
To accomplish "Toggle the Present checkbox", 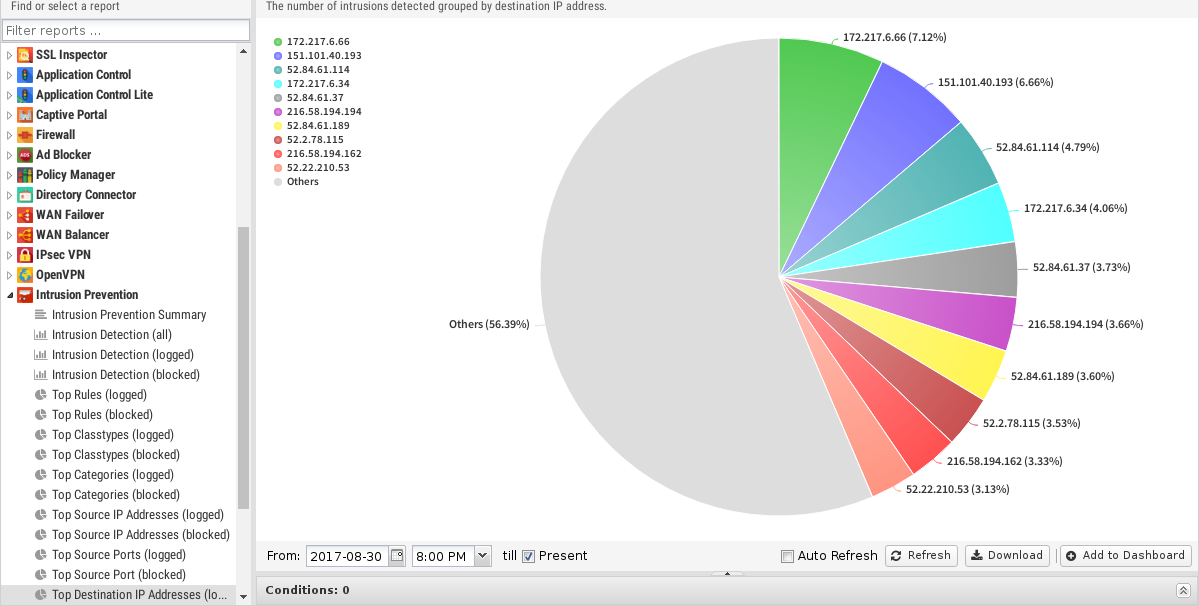I will pyautogui.click(x=528, y=556).
